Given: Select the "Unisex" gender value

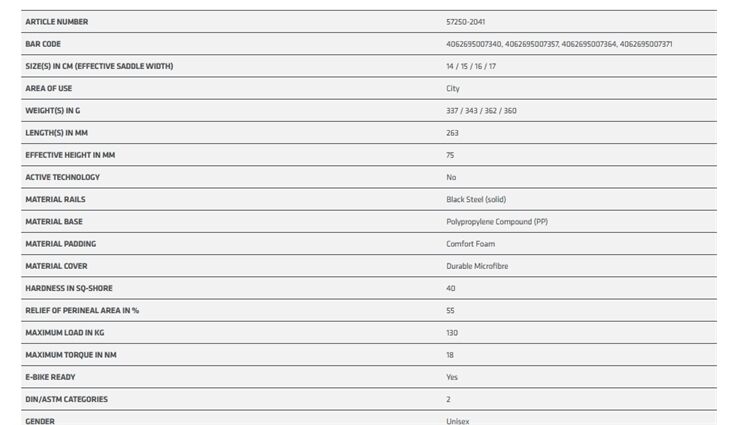Looking at the screenshot, I should [x=457, y=421].
